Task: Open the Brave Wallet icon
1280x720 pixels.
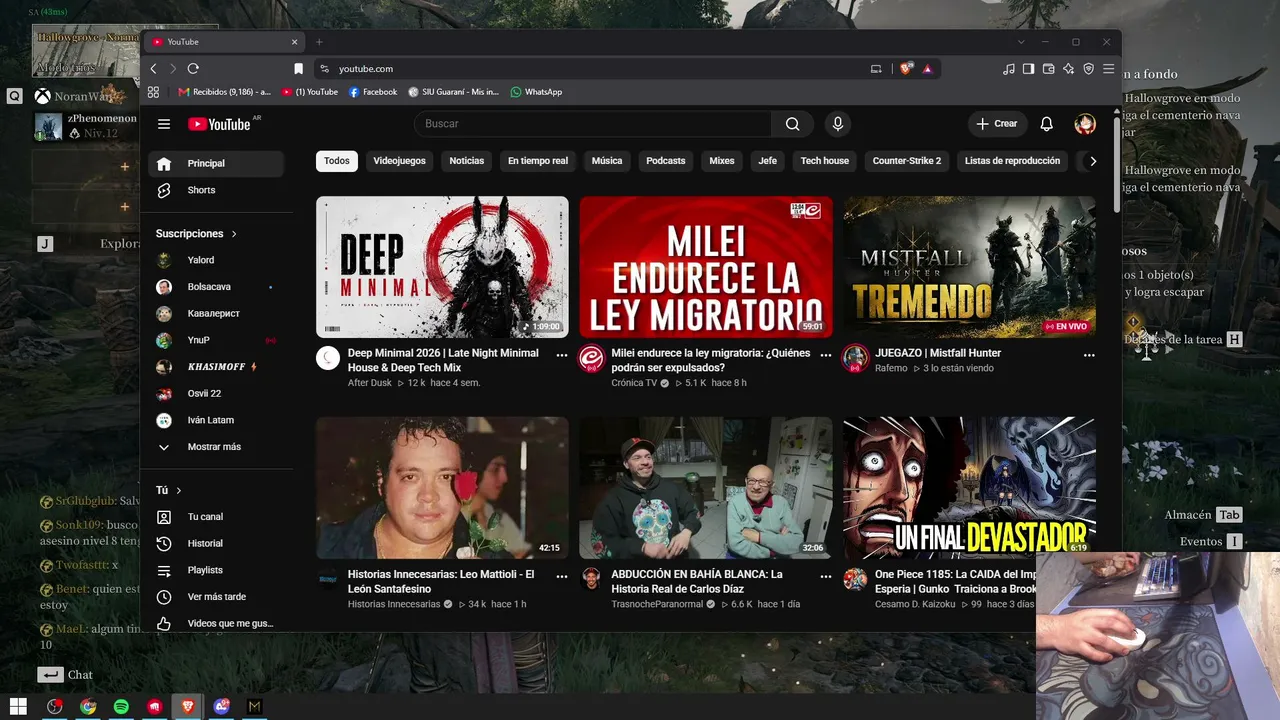Action: pyautogui.click(x=1049, y=69)
